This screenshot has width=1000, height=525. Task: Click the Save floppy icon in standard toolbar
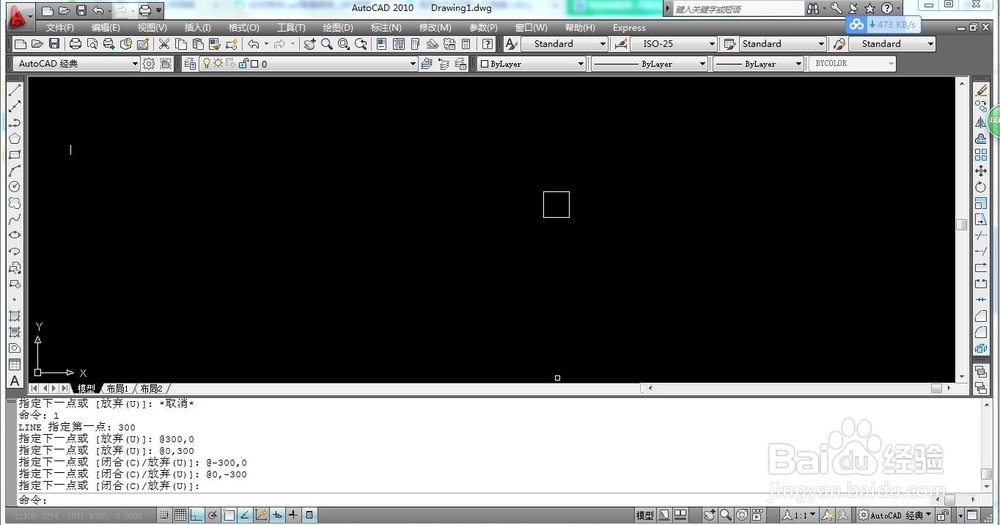[x=54, y=44]
